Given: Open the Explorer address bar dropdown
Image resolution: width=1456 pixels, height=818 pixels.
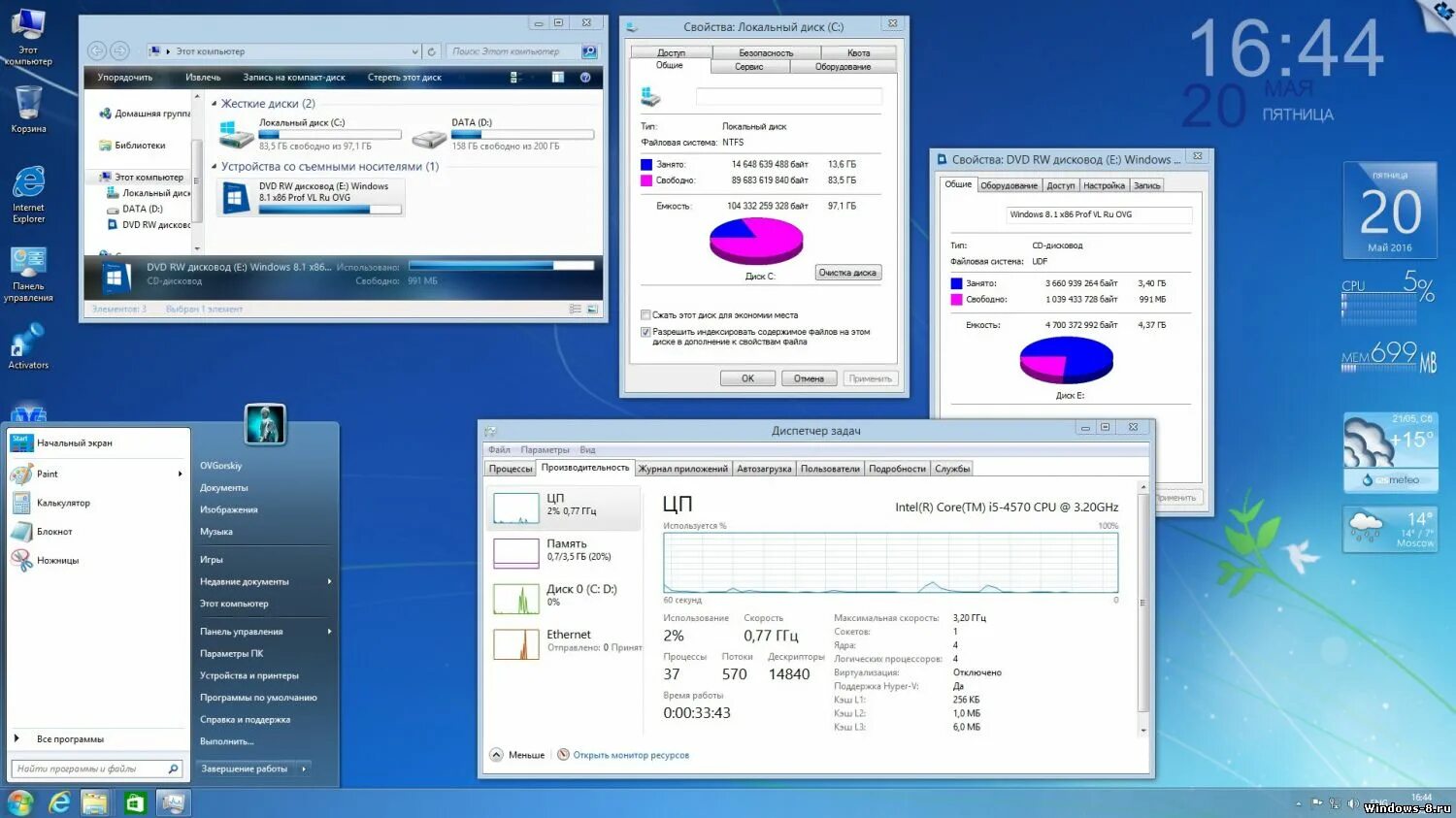Looking at the screenshot, I should point(415,50).
